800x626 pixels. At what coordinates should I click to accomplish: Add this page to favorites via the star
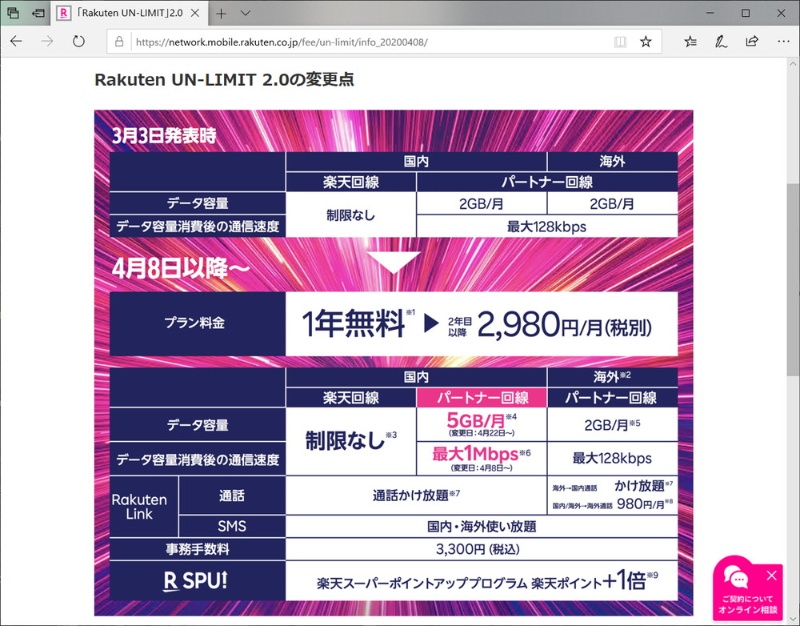click(646, 42)
